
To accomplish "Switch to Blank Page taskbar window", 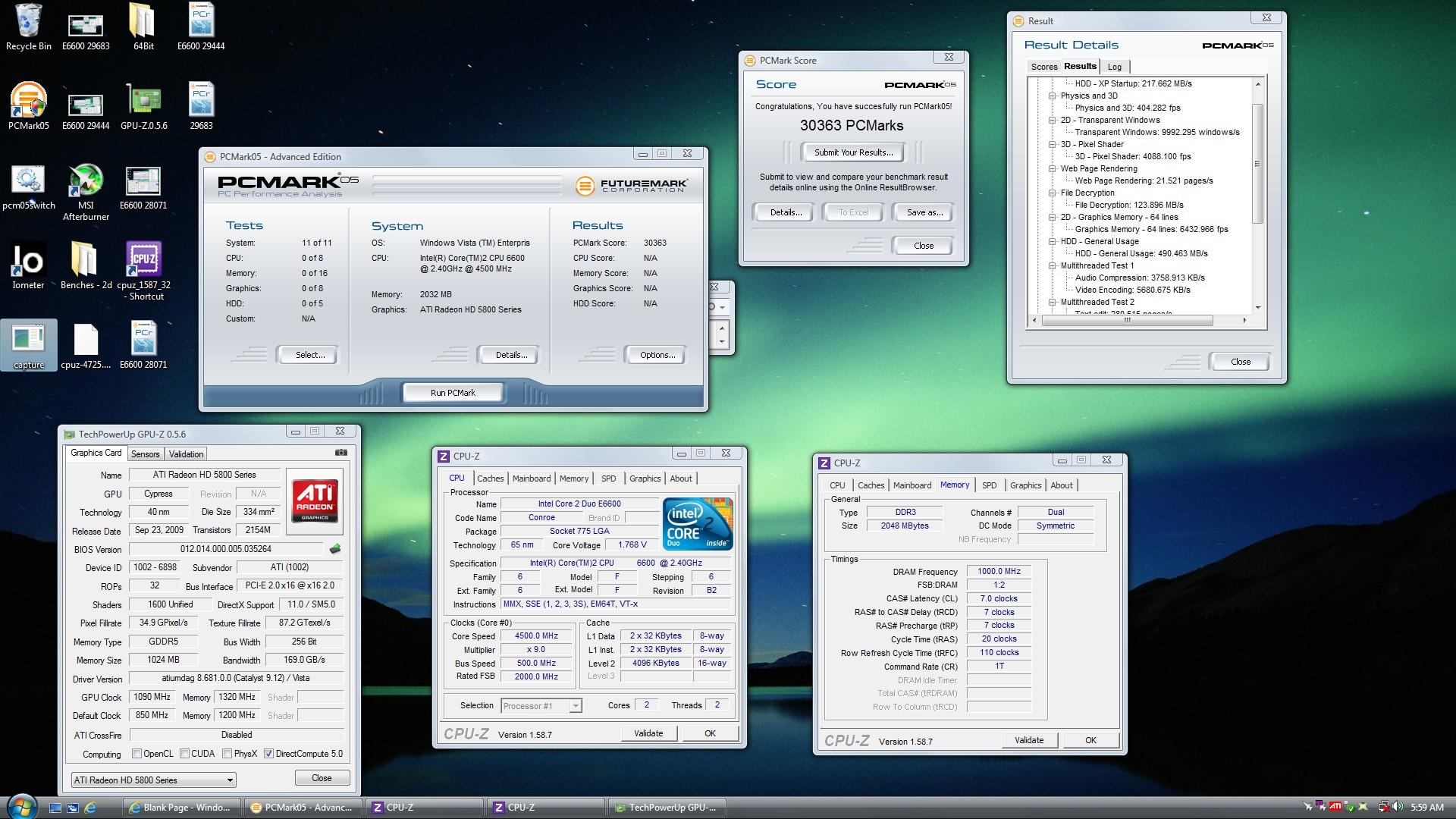I will 182,808.
